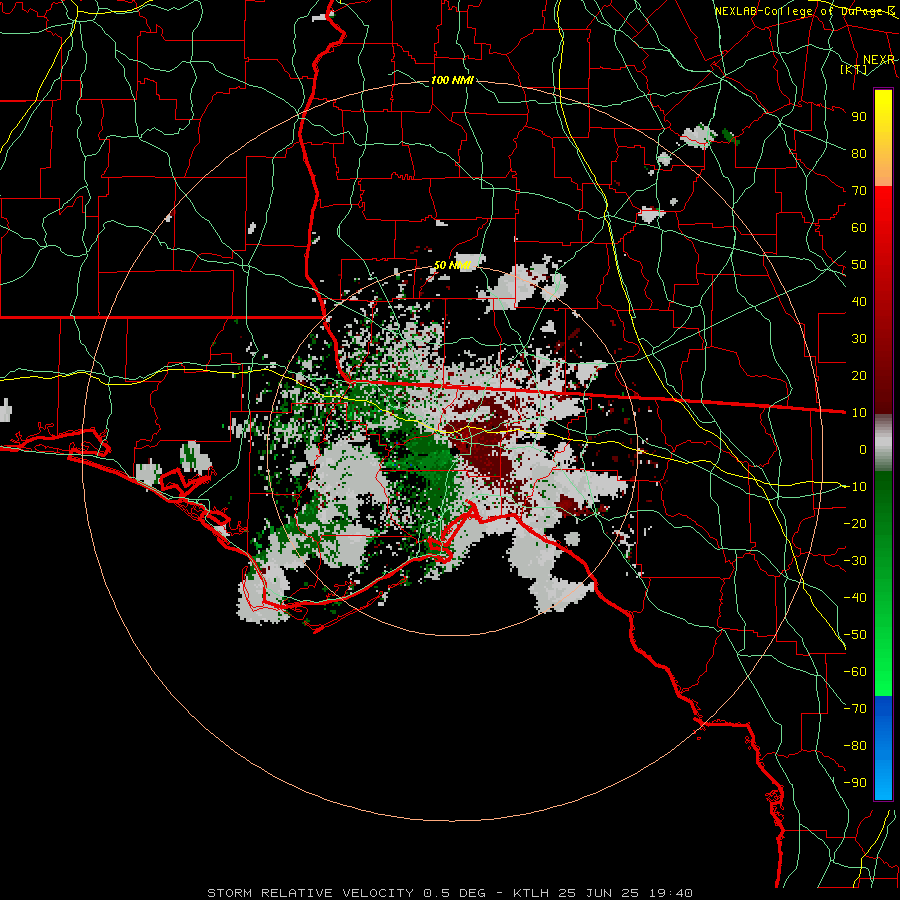Click the "50 NMI" range ring label

pyautogui.click(x=452, y=265)
